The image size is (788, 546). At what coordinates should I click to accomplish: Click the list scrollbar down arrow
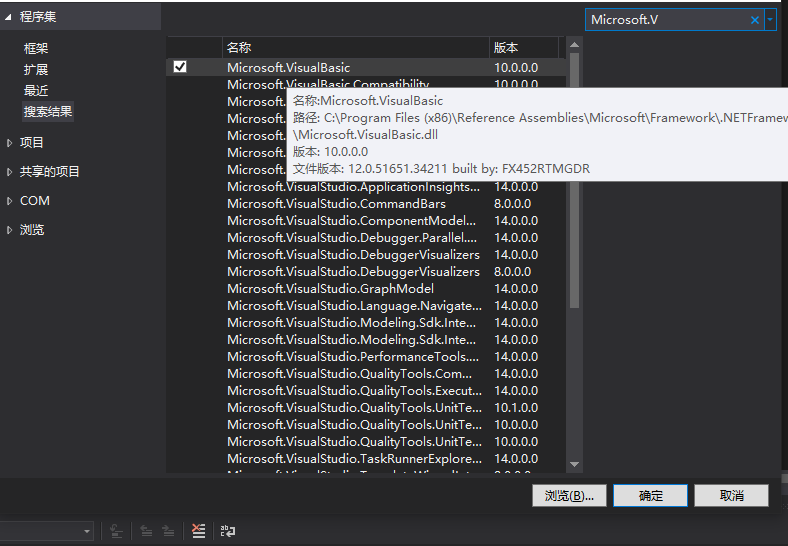574,465
